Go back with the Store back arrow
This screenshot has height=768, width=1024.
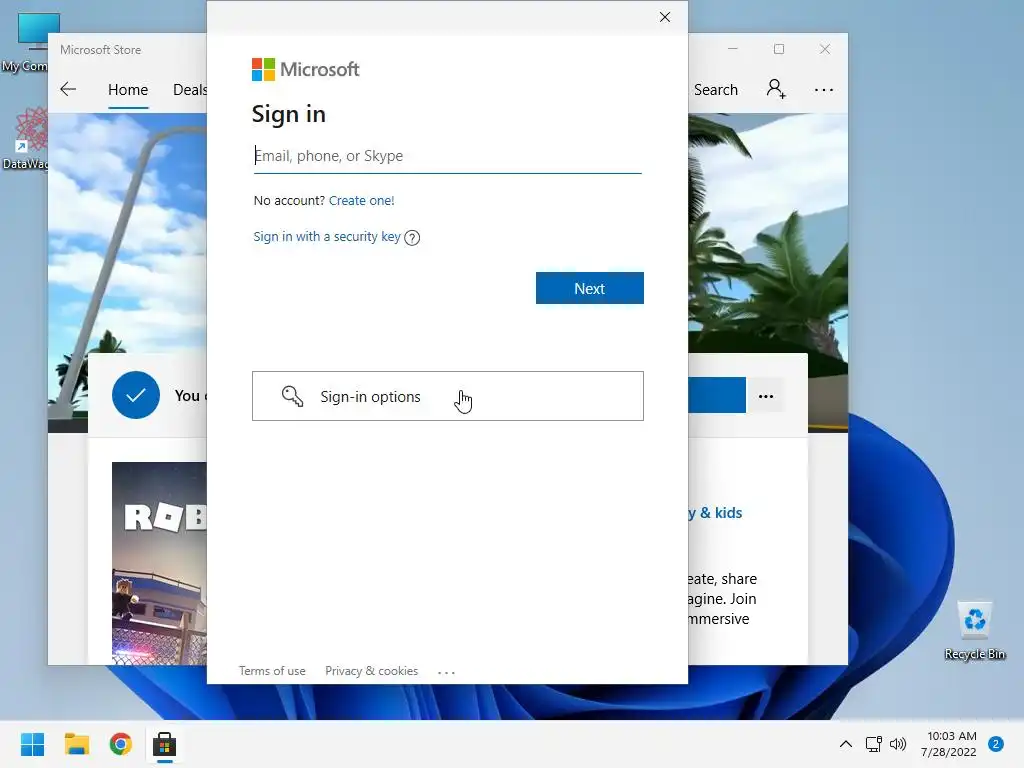[x=68, y=89]
